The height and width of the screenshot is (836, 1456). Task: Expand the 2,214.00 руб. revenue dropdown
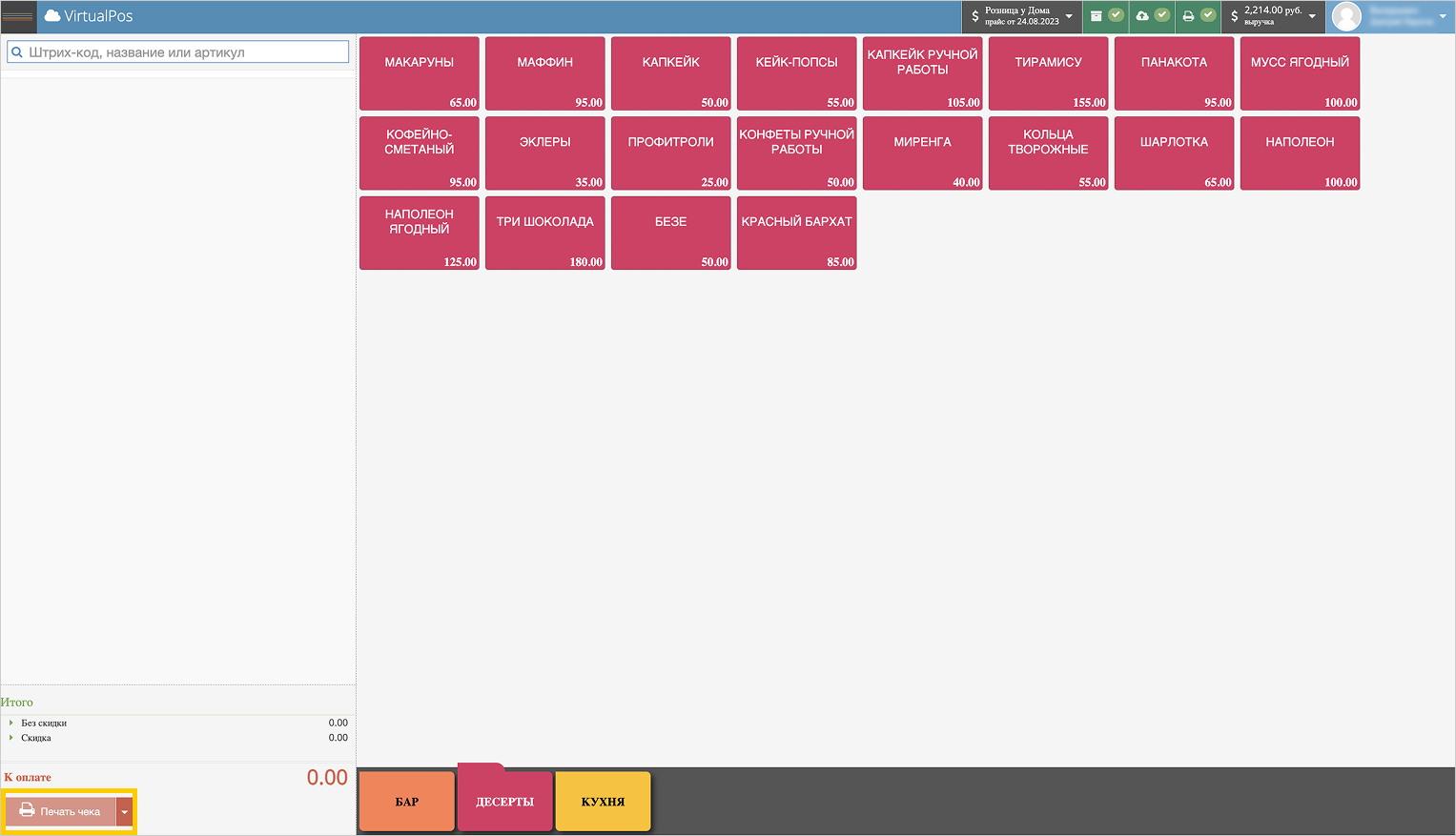pyautogui.click(x=1312, y=16)
